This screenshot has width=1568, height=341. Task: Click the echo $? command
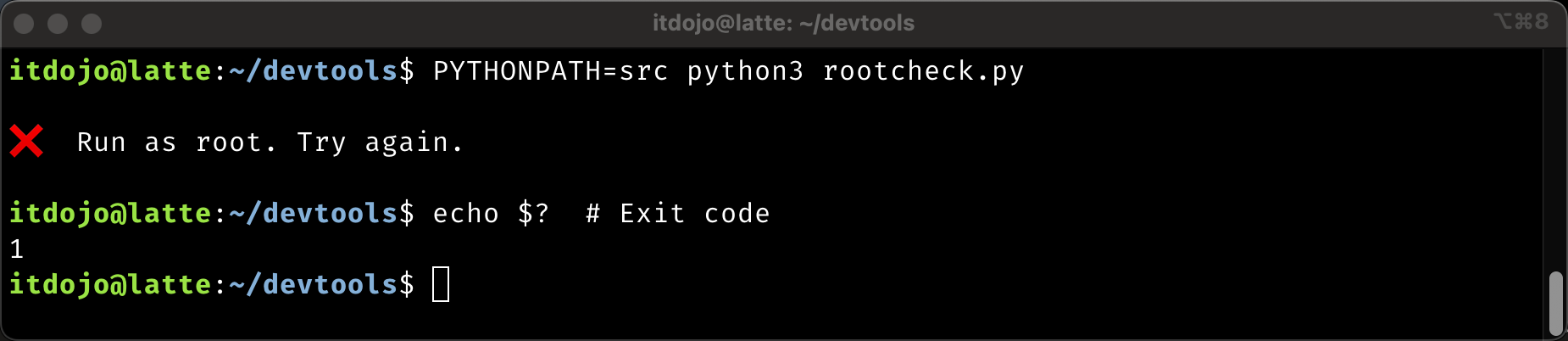tap(491, 214)
